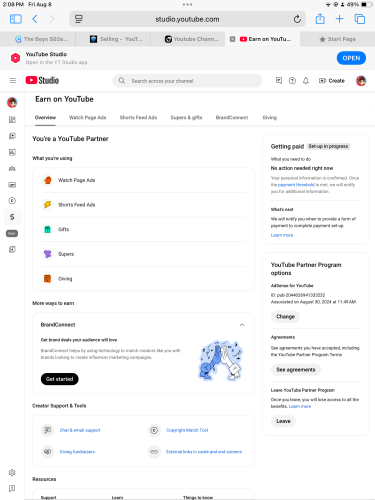Click the Search across your channel field
This screenshot has height=500, width=375.
pyautogui.click(x=187, y=81)
